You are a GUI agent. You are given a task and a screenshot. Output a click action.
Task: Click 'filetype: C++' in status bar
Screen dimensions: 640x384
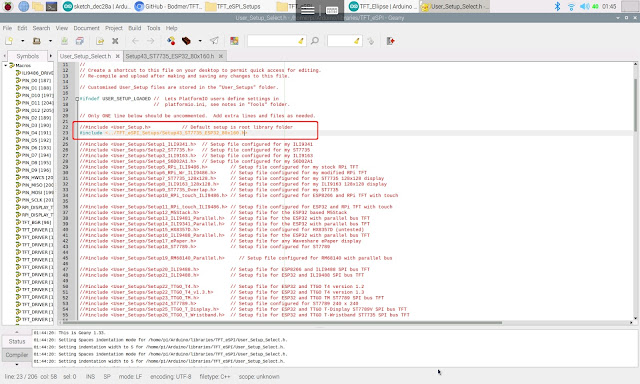[215, 377]
